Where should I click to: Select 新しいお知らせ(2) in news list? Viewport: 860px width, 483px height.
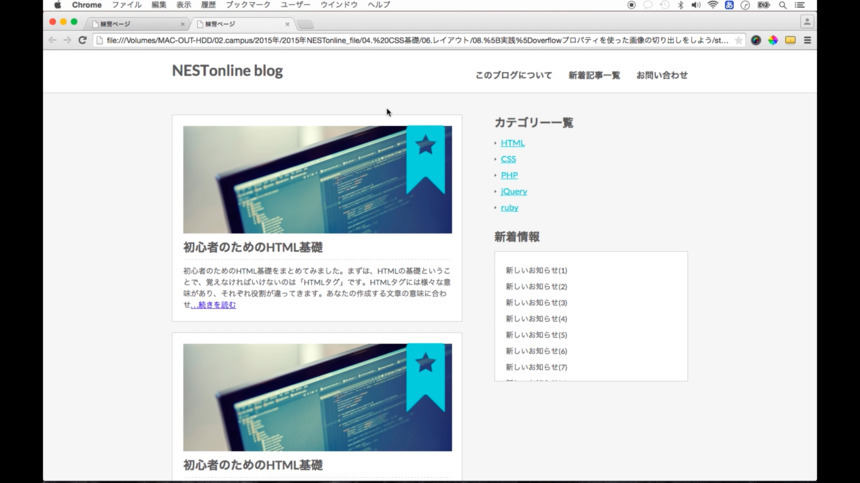(x=536, y=287)
